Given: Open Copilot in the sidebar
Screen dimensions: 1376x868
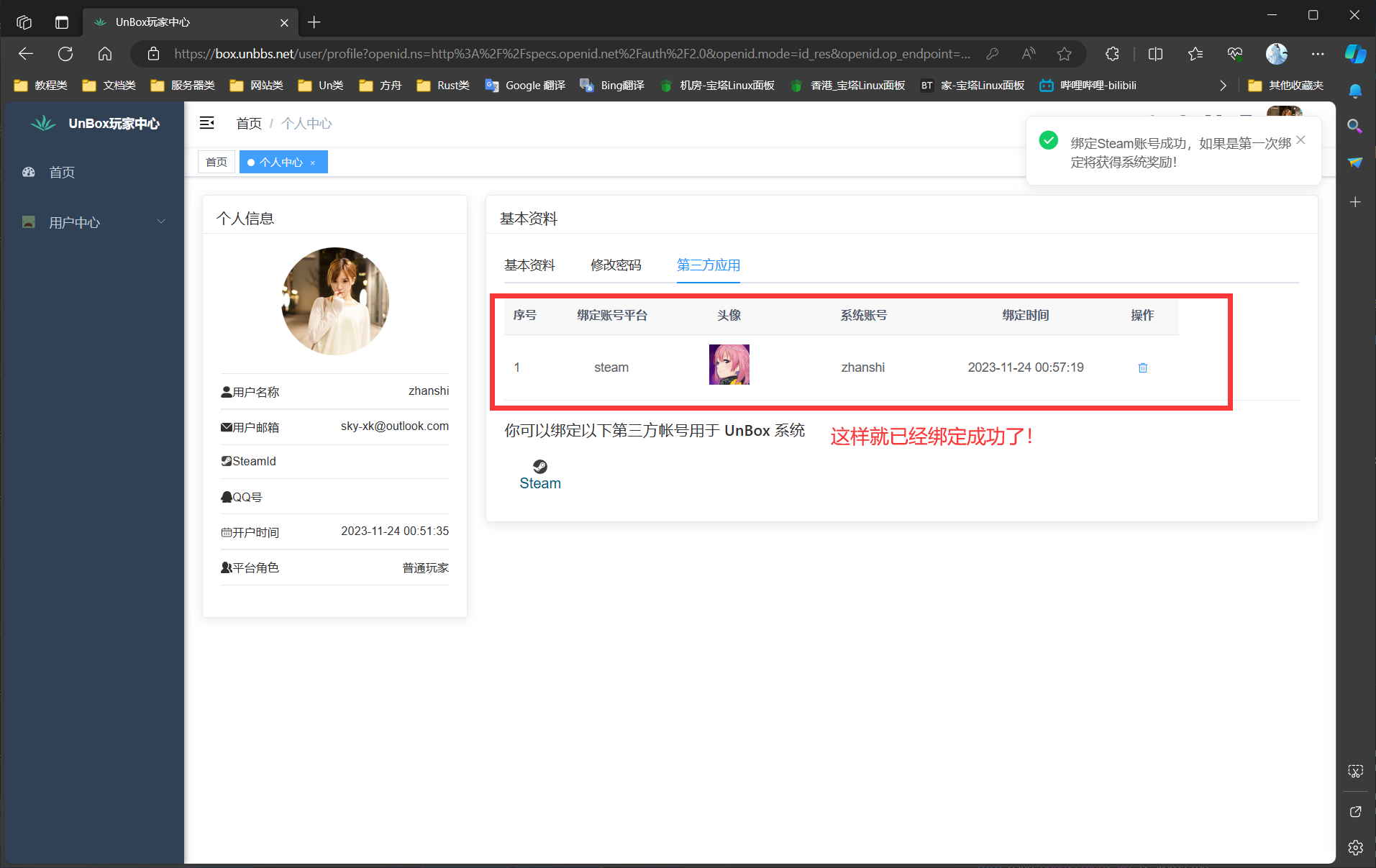Looking at the screenshot, I should (1355, 54).
